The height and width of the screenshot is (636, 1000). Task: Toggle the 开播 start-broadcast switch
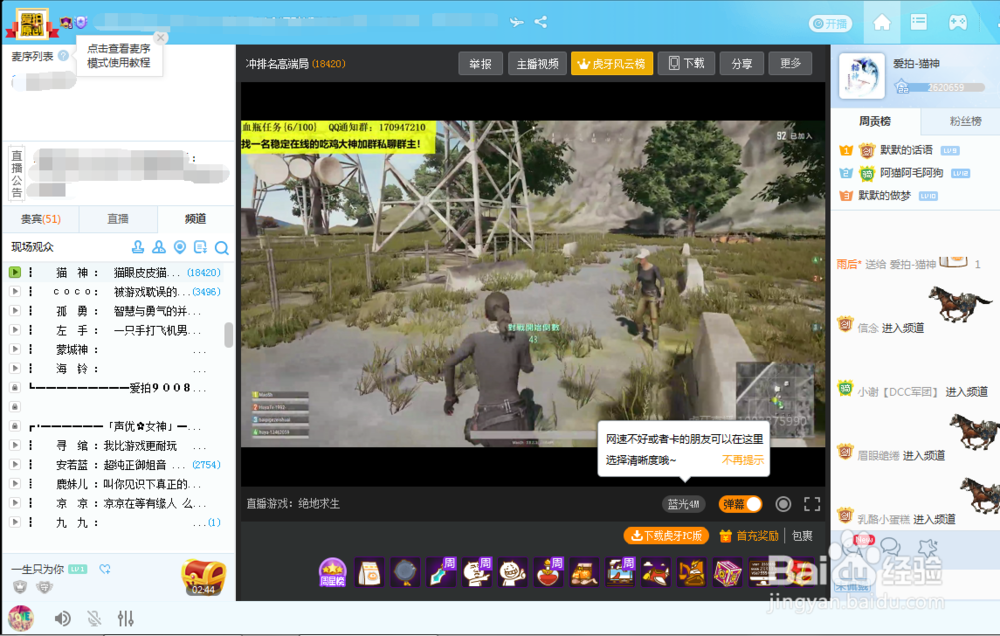point(830,24)
